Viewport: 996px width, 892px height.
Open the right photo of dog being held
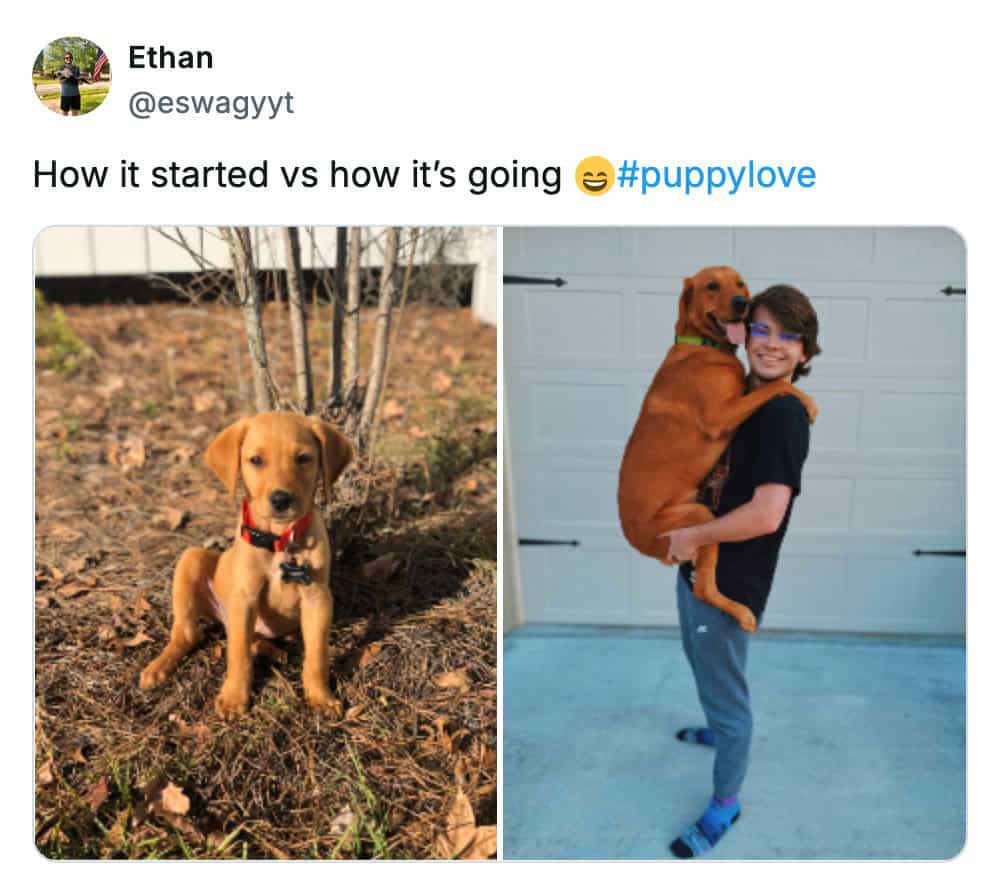click(734, 543)
